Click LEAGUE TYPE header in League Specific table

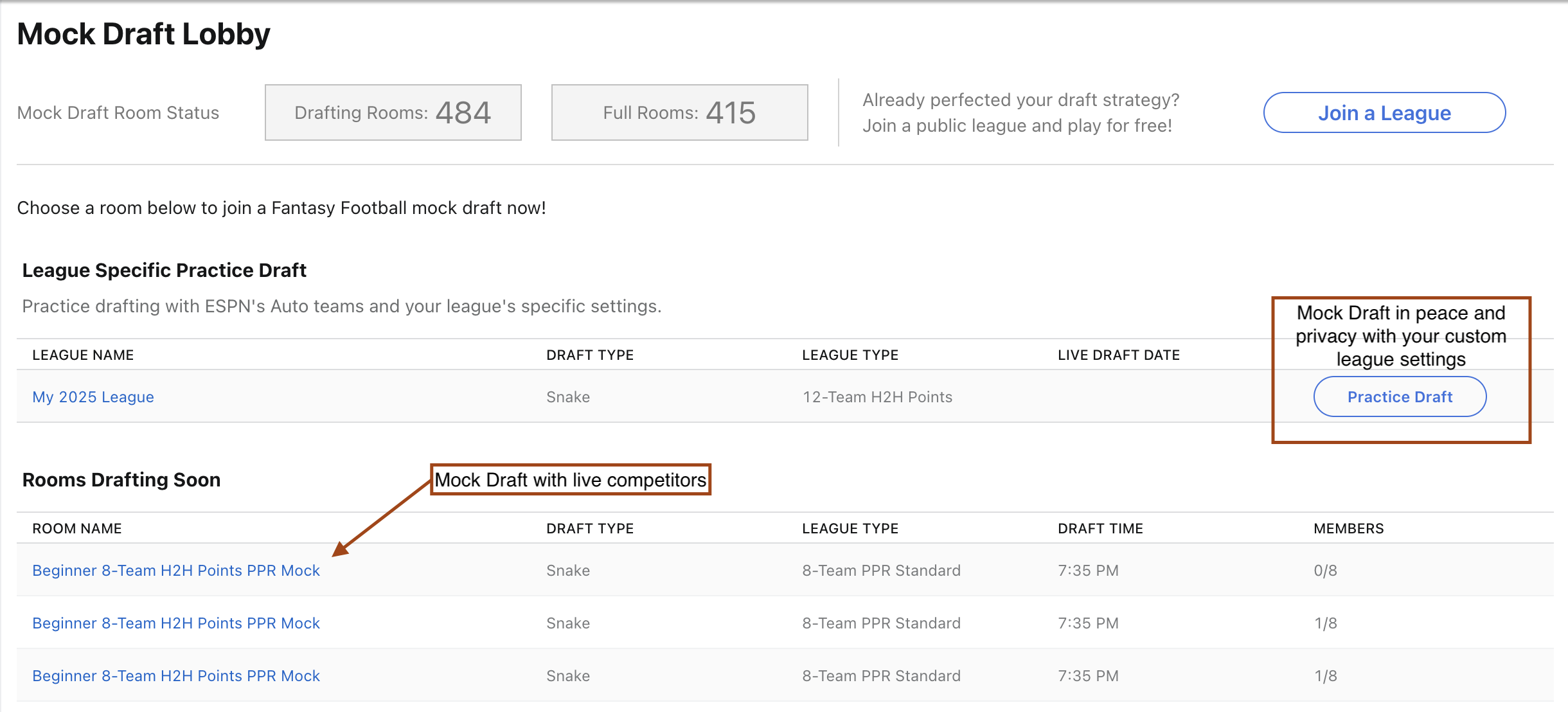point(850,355)
